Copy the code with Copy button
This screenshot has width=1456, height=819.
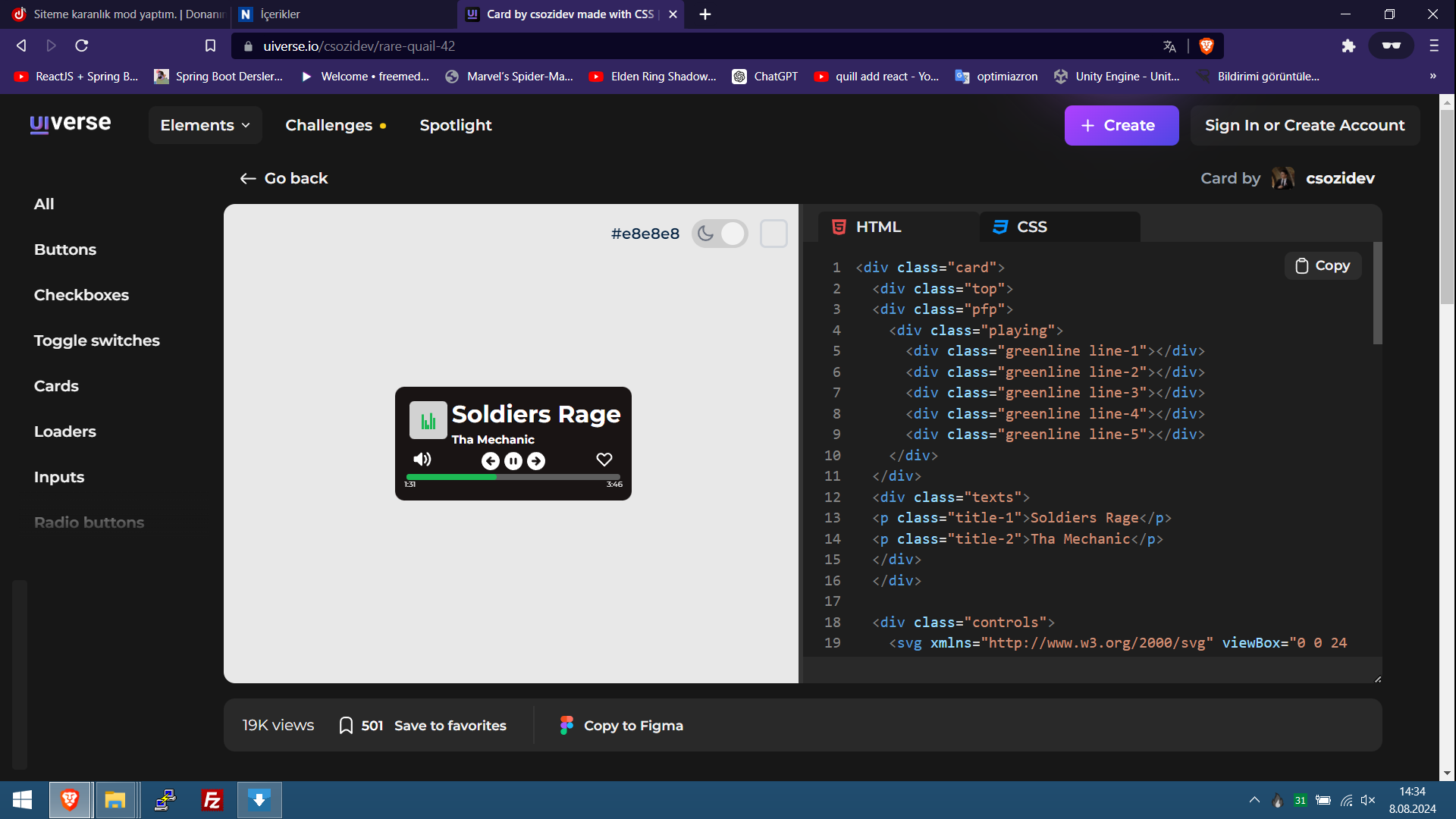tap(1323, 265)
